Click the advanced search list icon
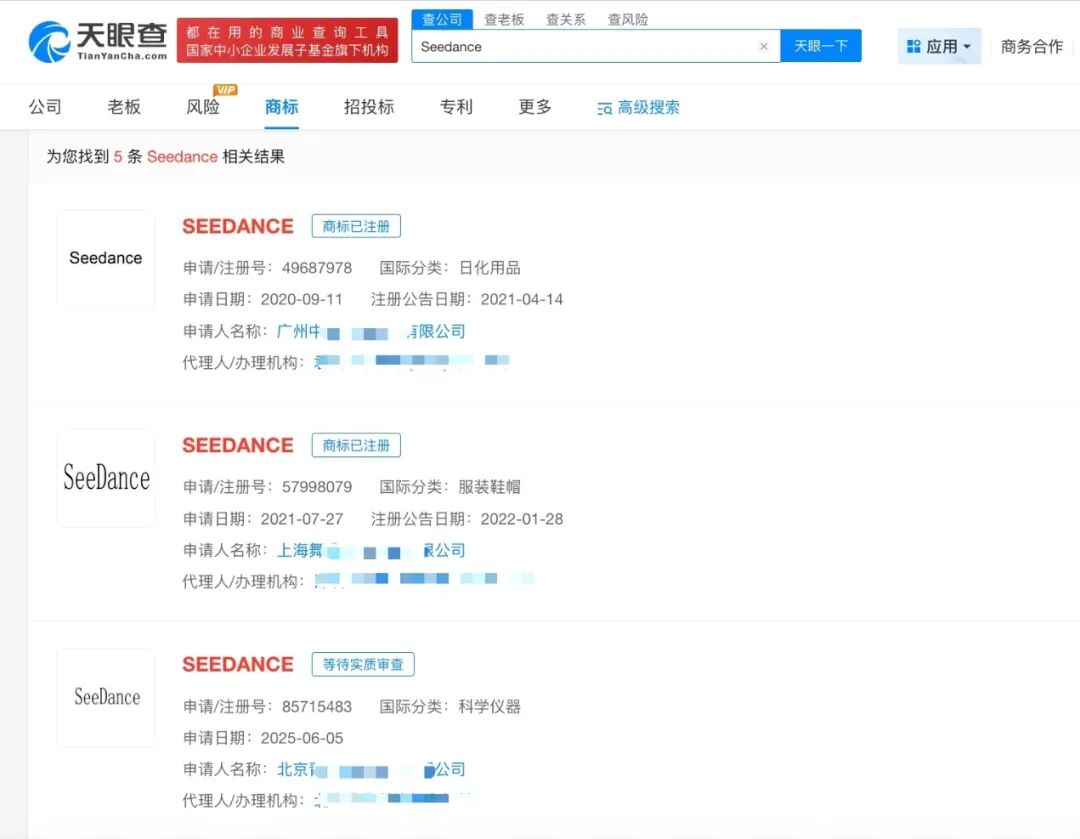This screenshot has width=1080, height=839. 604,108
